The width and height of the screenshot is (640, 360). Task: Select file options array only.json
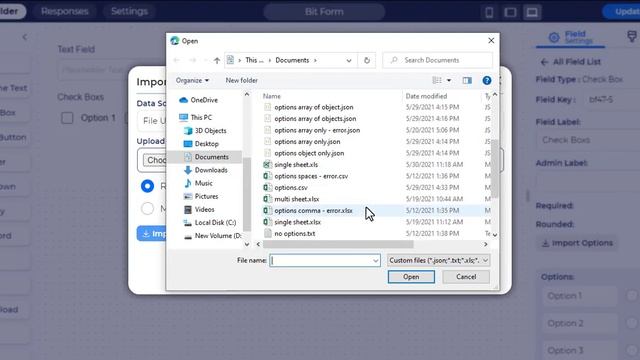point(302,142)
